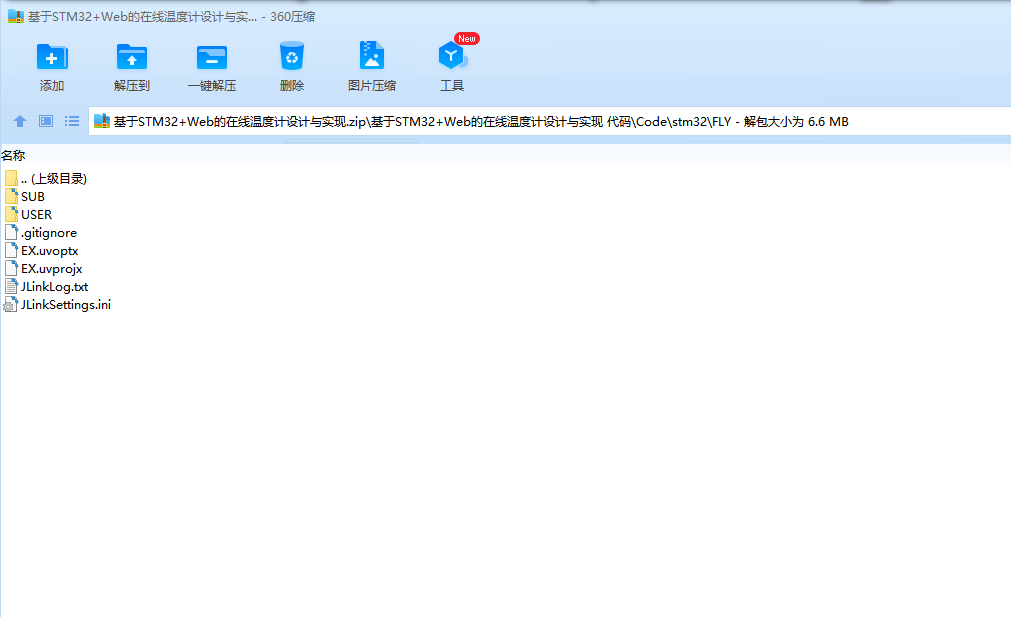This screenshot has width=1011, height=617.
Task: Click the SUB folder icon
Action: pyautogui.click(x=11, y=196)
